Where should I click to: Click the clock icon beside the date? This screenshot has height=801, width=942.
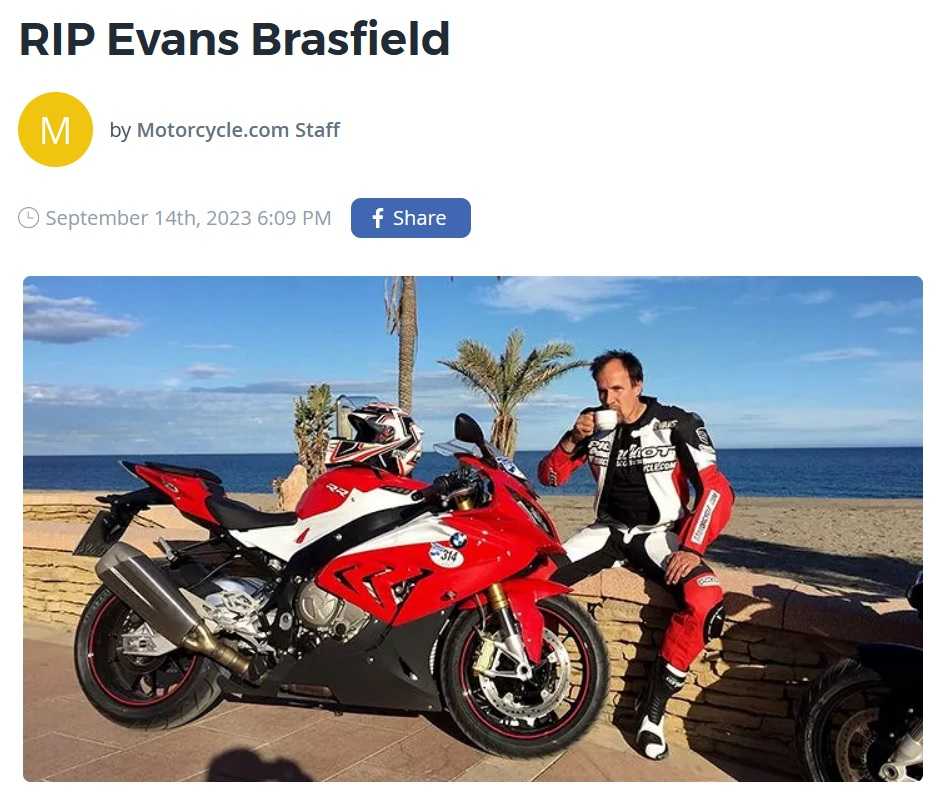28,218
